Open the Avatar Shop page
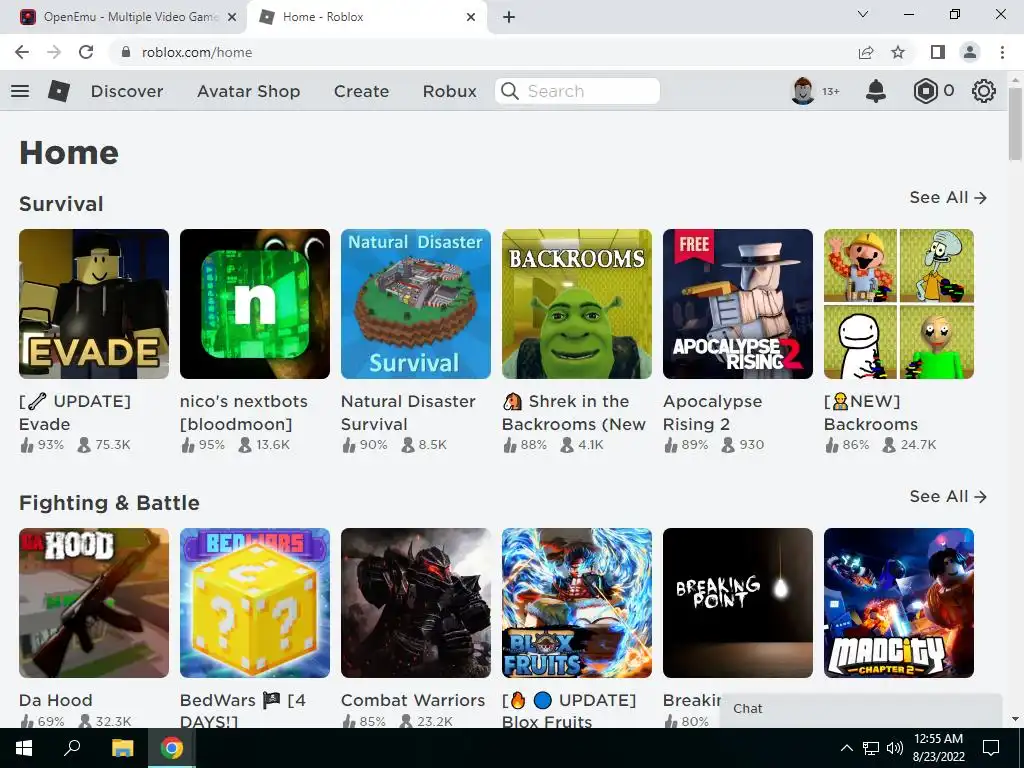The width and height of the screenshot is (1024, 768). click(249, 91)
